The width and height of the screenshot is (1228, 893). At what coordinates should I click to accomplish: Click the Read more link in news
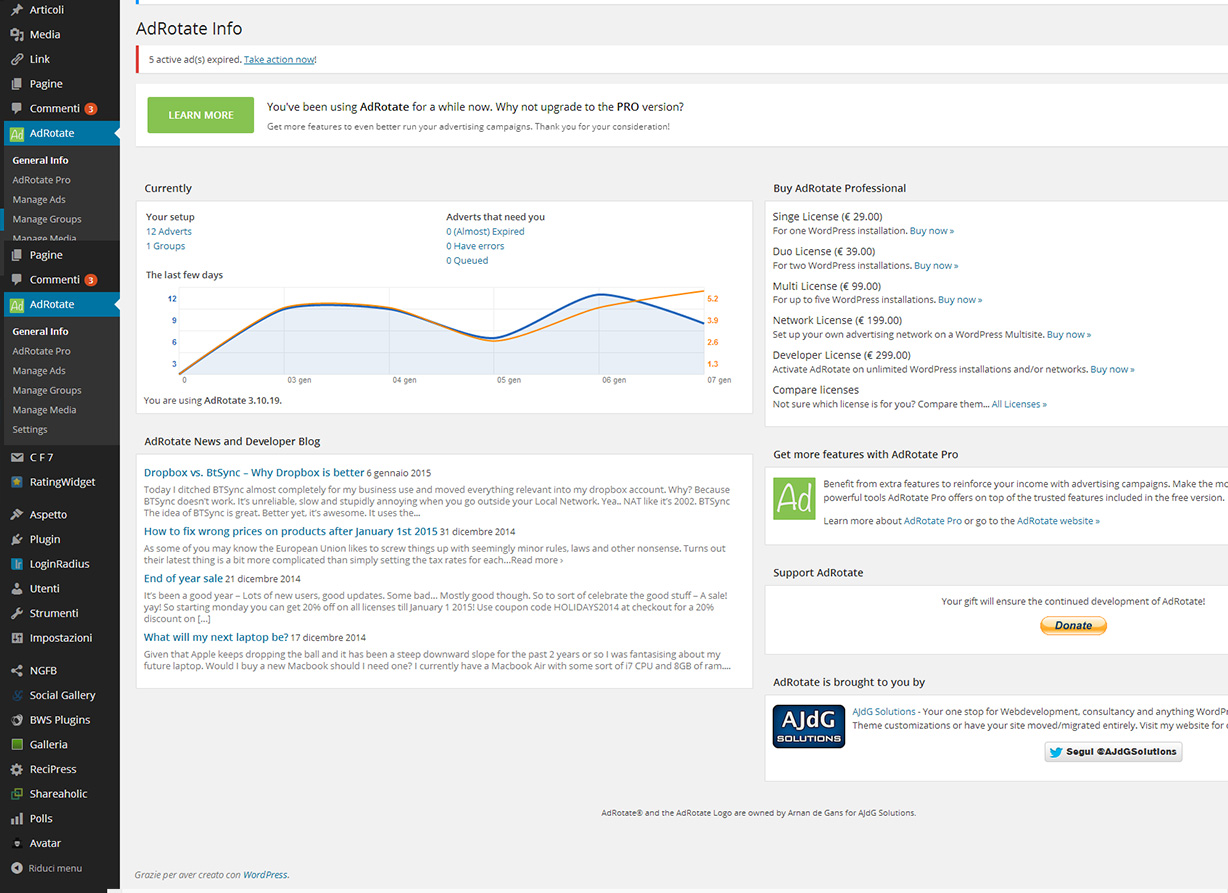[x=537, y=561]
